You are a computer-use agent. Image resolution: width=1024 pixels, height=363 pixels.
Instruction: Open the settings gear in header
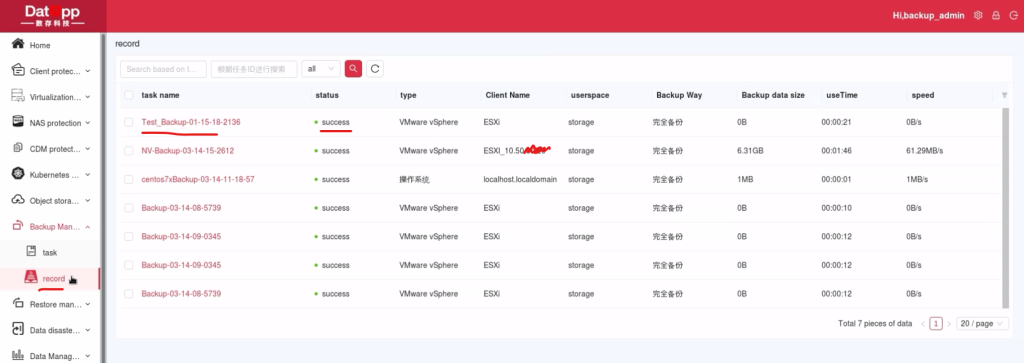pos(978,15)
